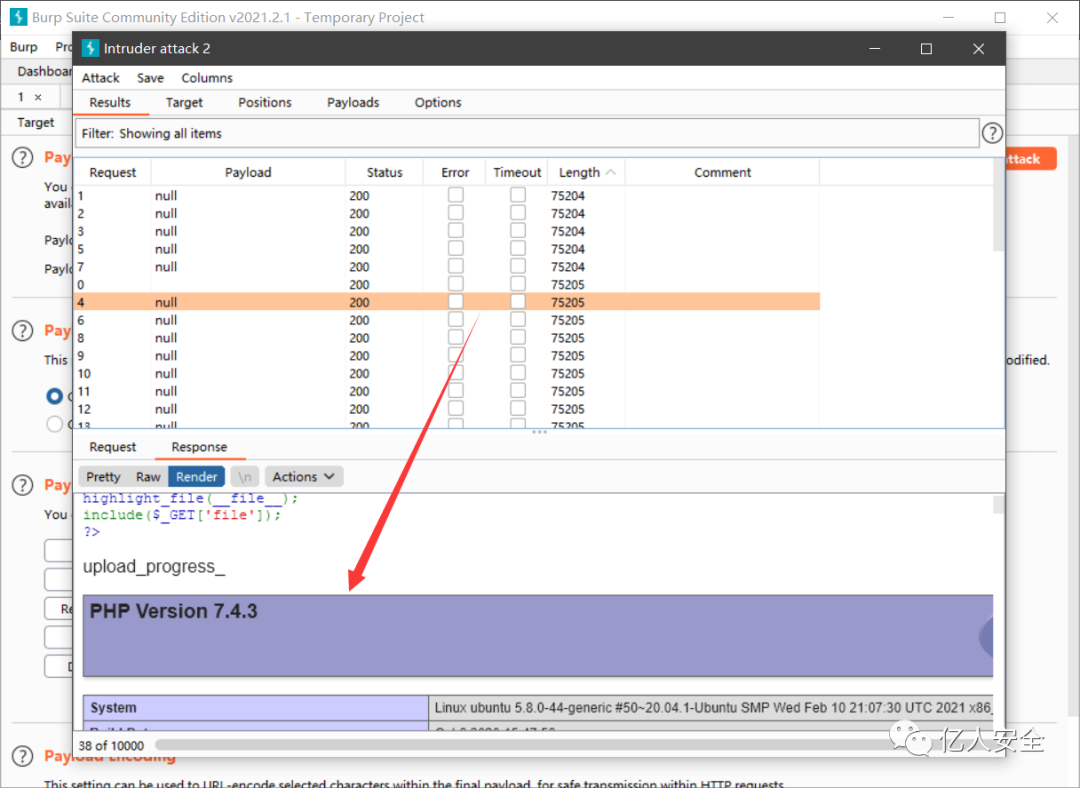Tick the Timeout checkbox for request 12
Viewport: 1080px width, 788px height.
518,408
